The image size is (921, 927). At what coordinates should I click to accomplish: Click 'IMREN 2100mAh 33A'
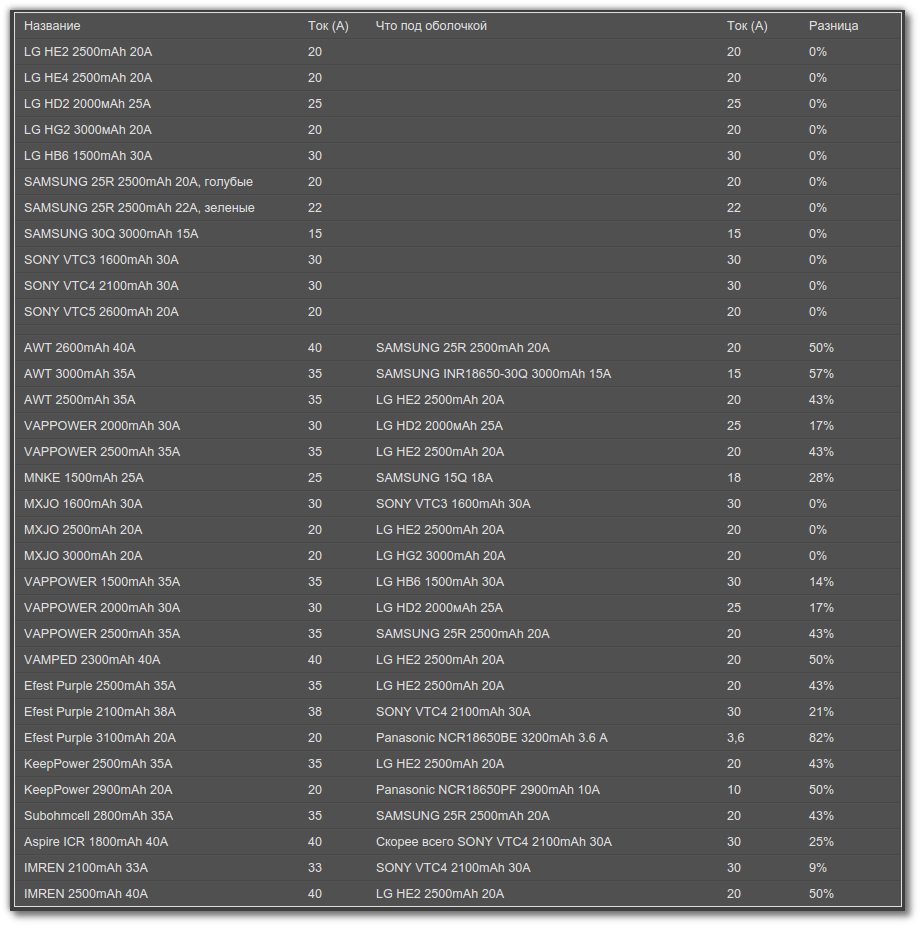click(86, 868)
